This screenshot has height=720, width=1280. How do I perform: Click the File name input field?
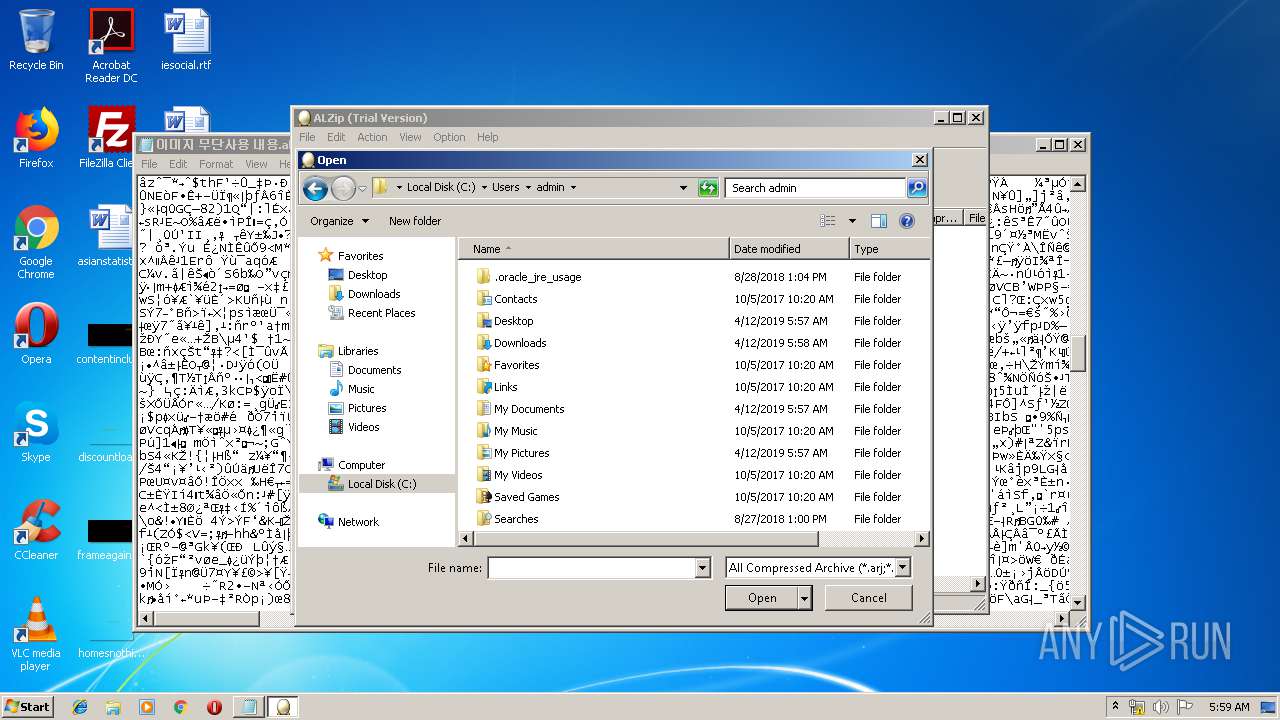pos(591,568)
